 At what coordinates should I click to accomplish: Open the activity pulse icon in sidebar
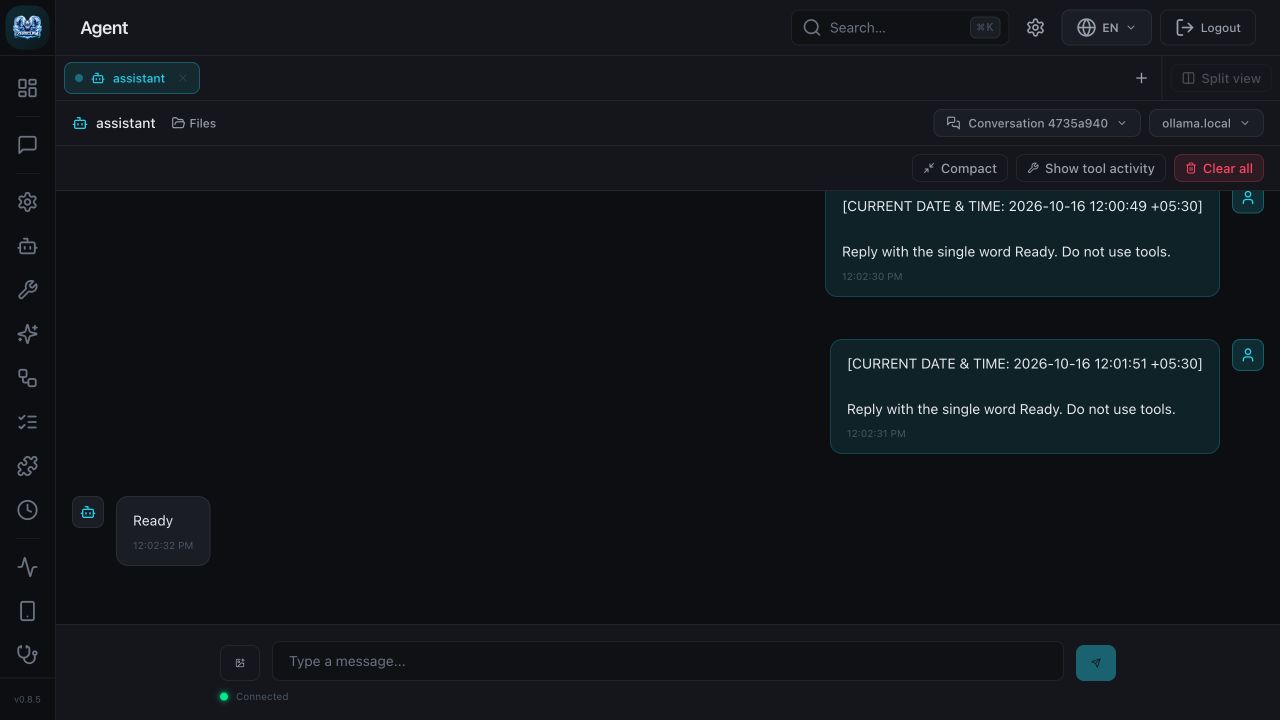[27, 567]
